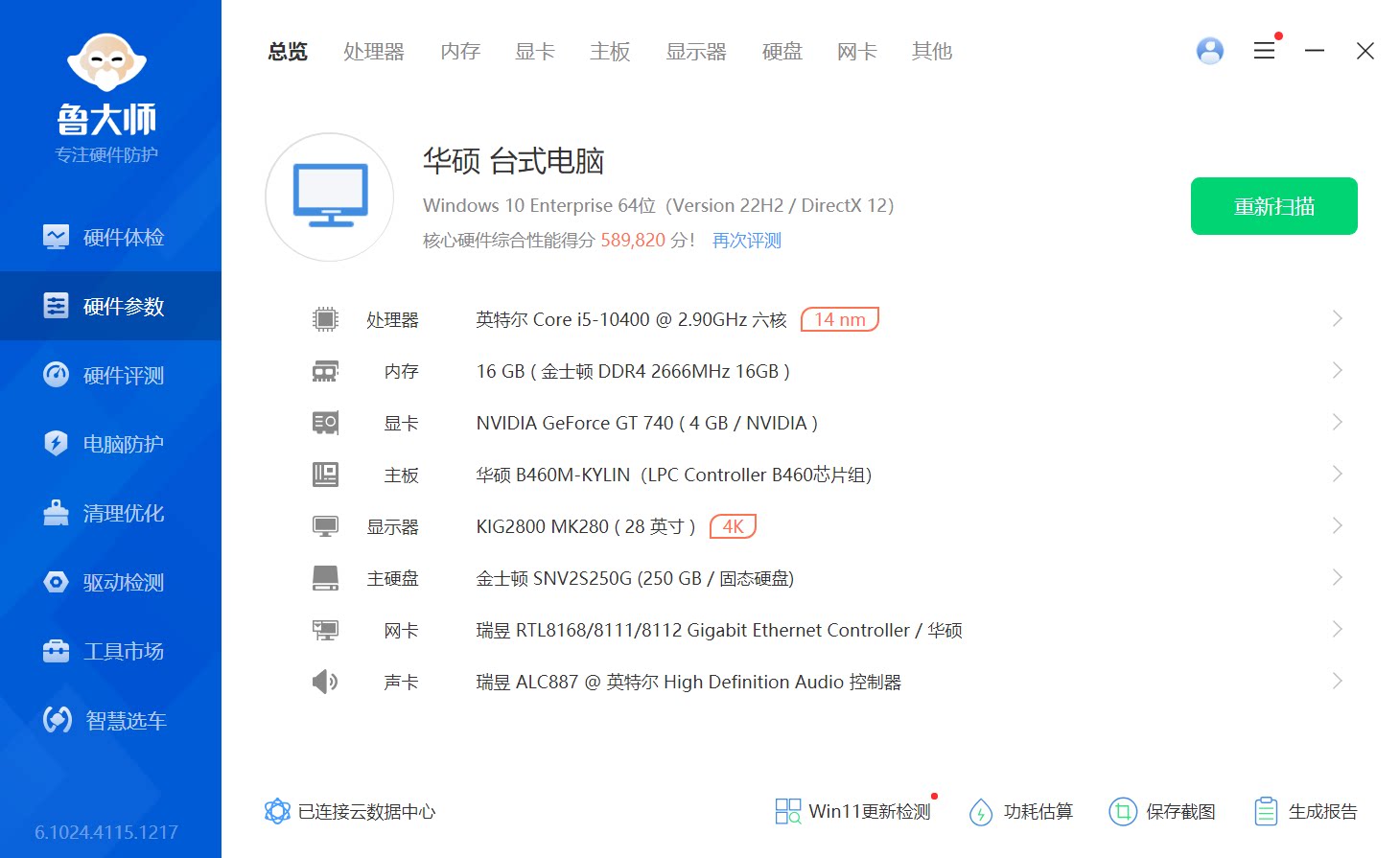The image size is (1400, 858).
Task: Click the 生成报告 report clipboard icon
Action: tap(1266, 812)
